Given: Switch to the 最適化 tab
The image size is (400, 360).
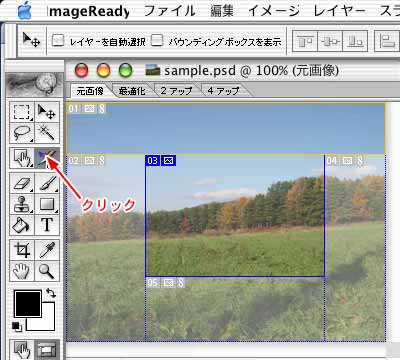Looking at the screenshot, I should tap(132, 91).
